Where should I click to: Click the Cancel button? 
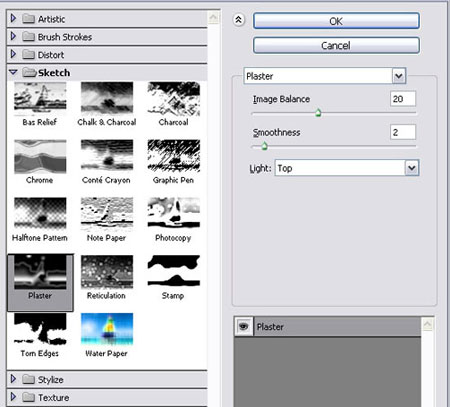336,45
